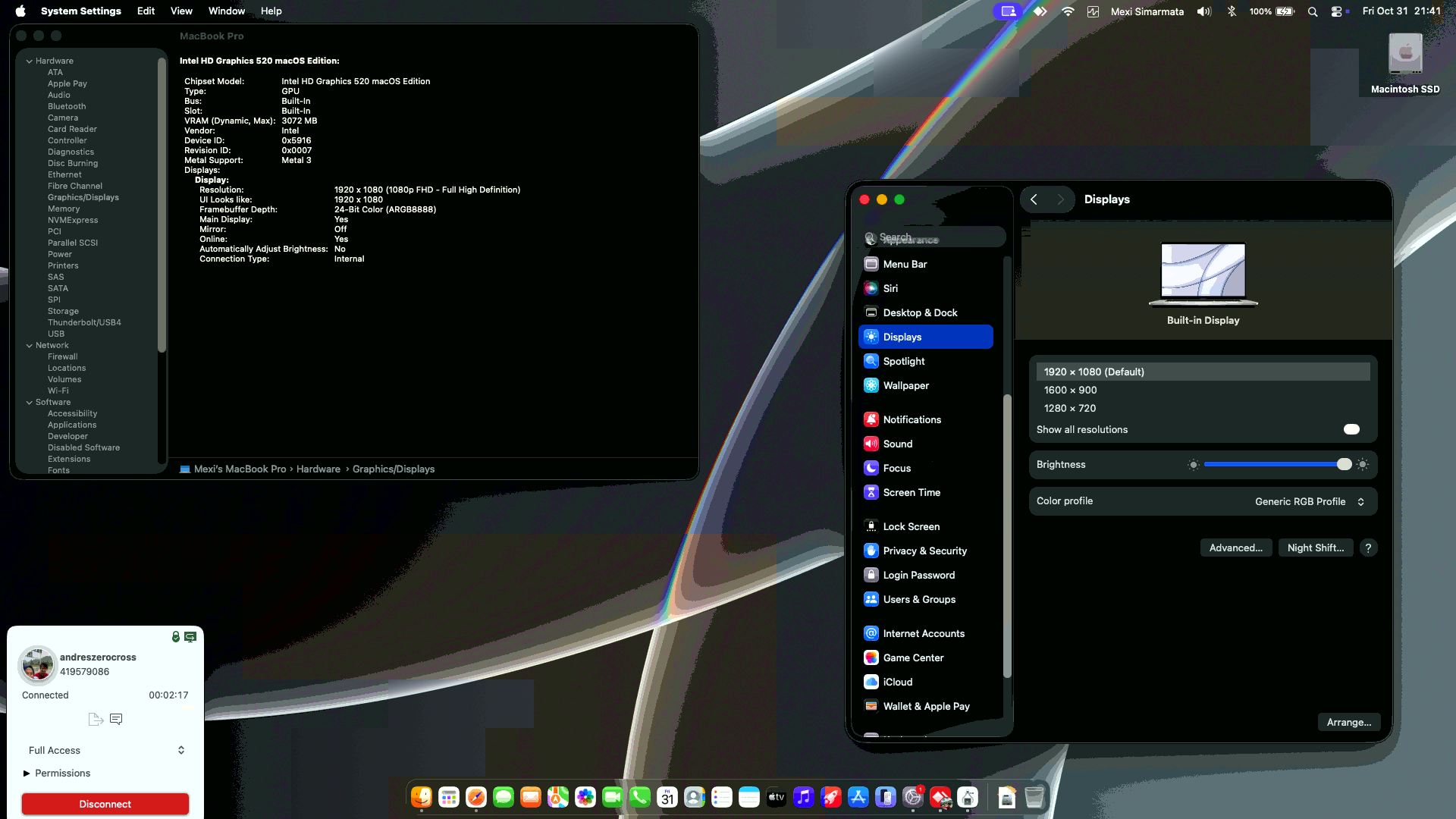This screenshot has height=819, width=1456.
Task: Click the red Disconnect button
Action: (x=105, y=804)
